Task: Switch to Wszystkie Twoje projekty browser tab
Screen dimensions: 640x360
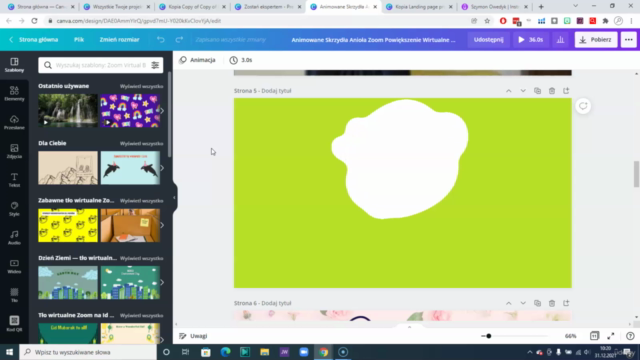Action: (x=116, y=7)
